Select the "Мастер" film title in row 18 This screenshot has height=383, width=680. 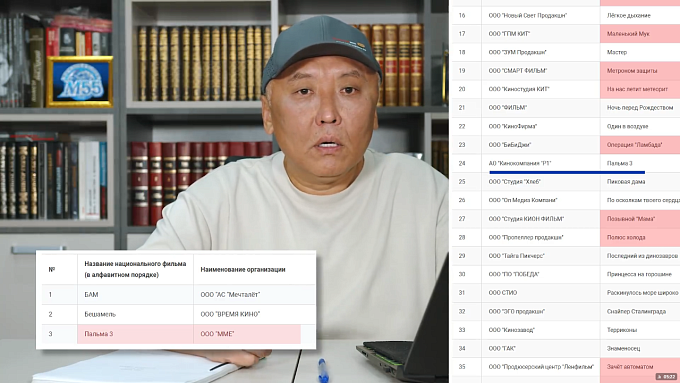click(x=640, y=52)
